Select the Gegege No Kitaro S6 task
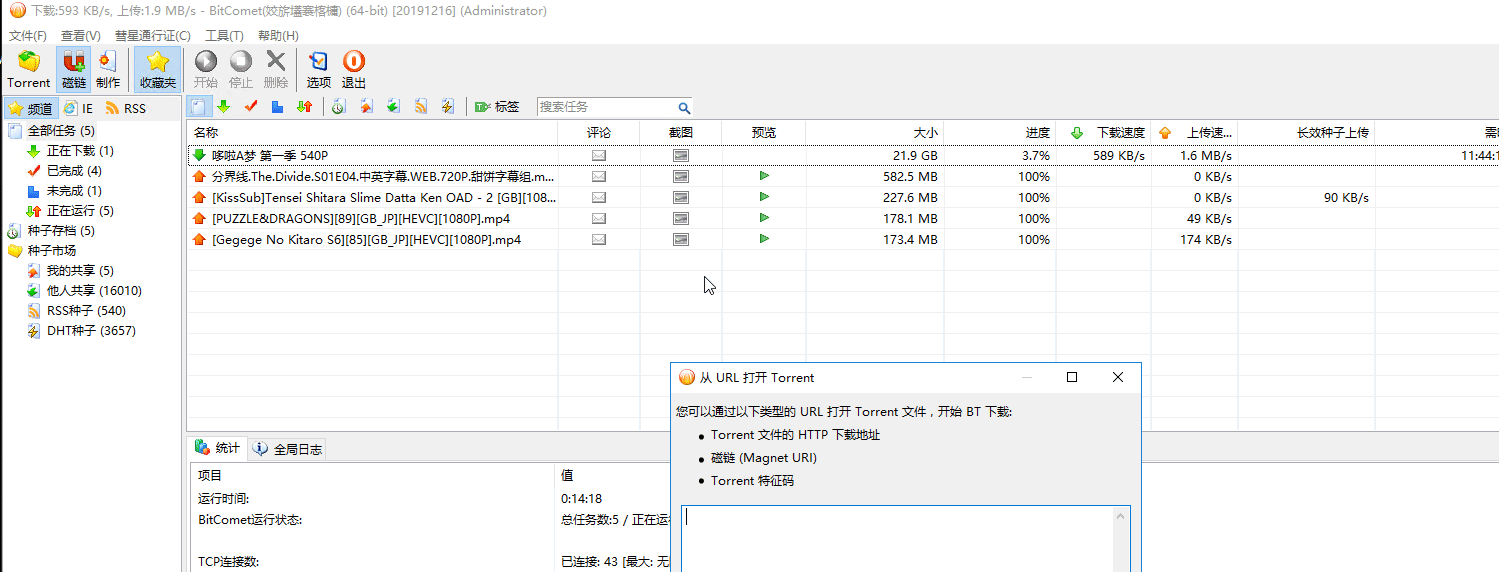 pyautogui.click(x=843, y=239)
